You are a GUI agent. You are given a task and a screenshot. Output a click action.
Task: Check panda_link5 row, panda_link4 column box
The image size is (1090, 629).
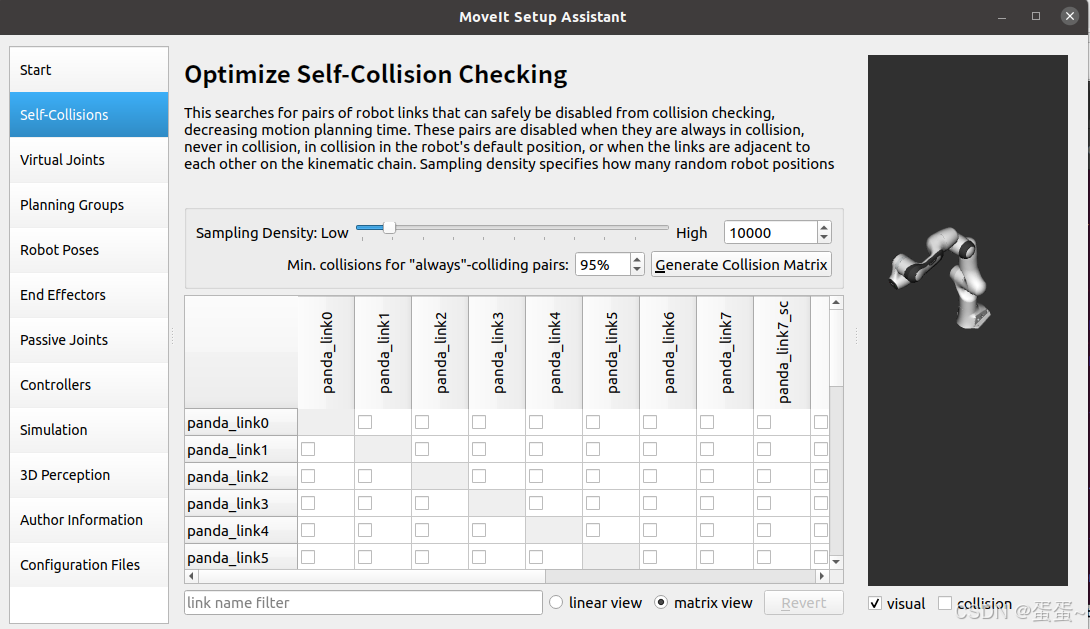pos(536,557)
